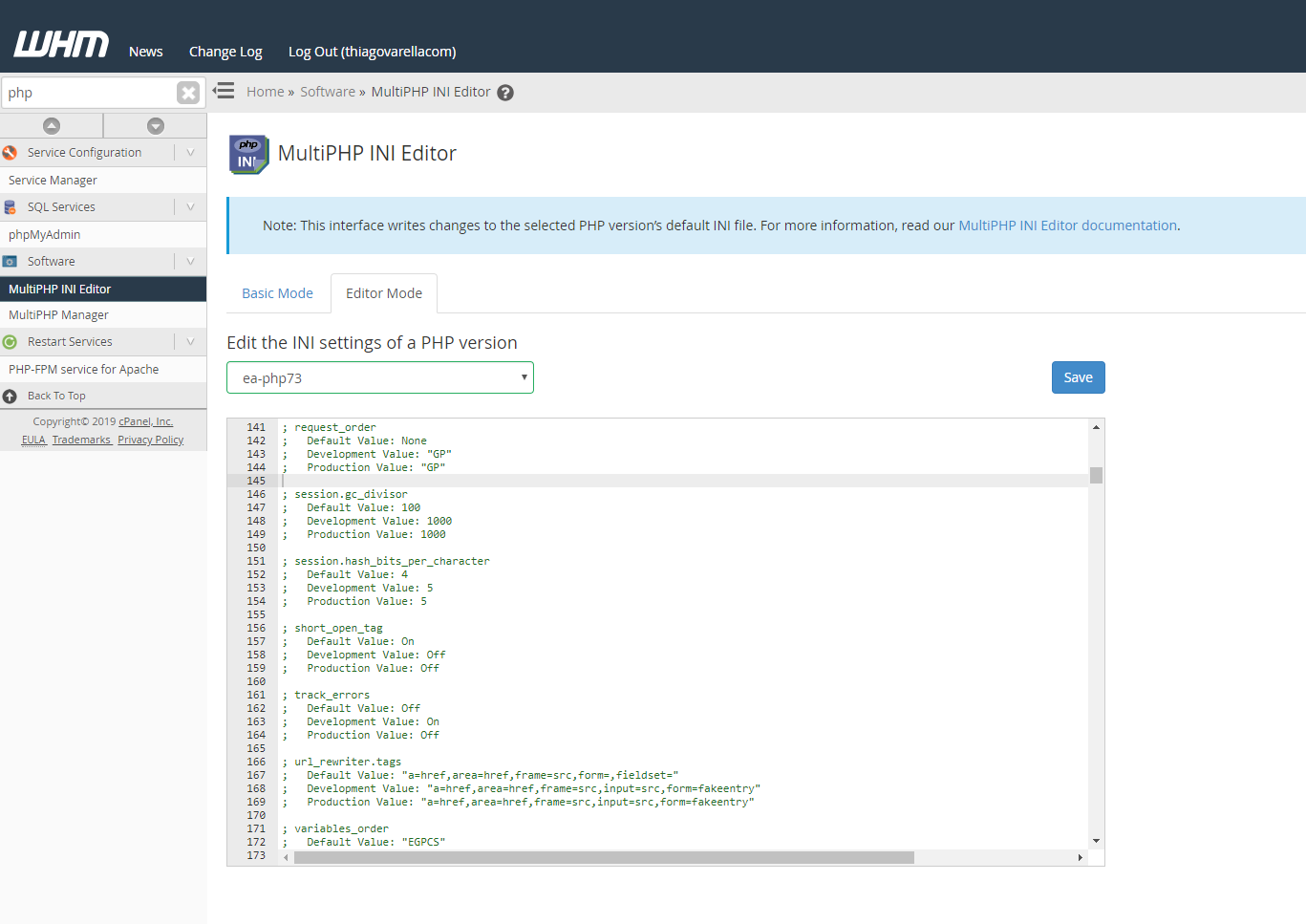Click Back To Top in the sidebar
The height and width of the screenshot is (924, 1306).
(56, 396)
